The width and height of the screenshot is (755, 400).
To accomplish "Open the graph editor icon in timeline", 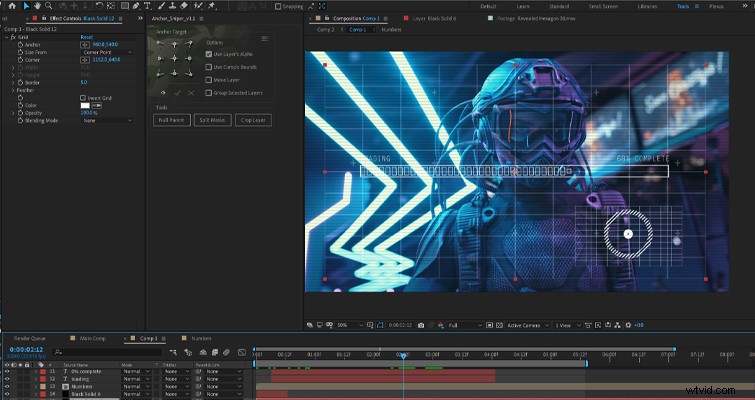I will pyautogui.click(x=242, y=353).
